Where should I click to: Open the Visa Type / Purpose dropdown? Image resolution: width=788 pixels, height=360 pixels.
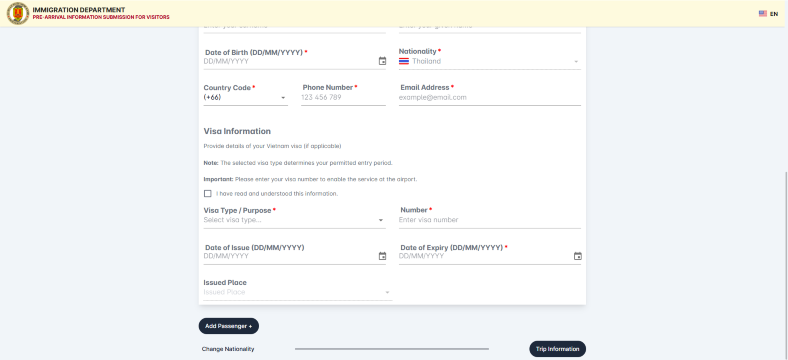pyautogui.click(x=294, y=220)
